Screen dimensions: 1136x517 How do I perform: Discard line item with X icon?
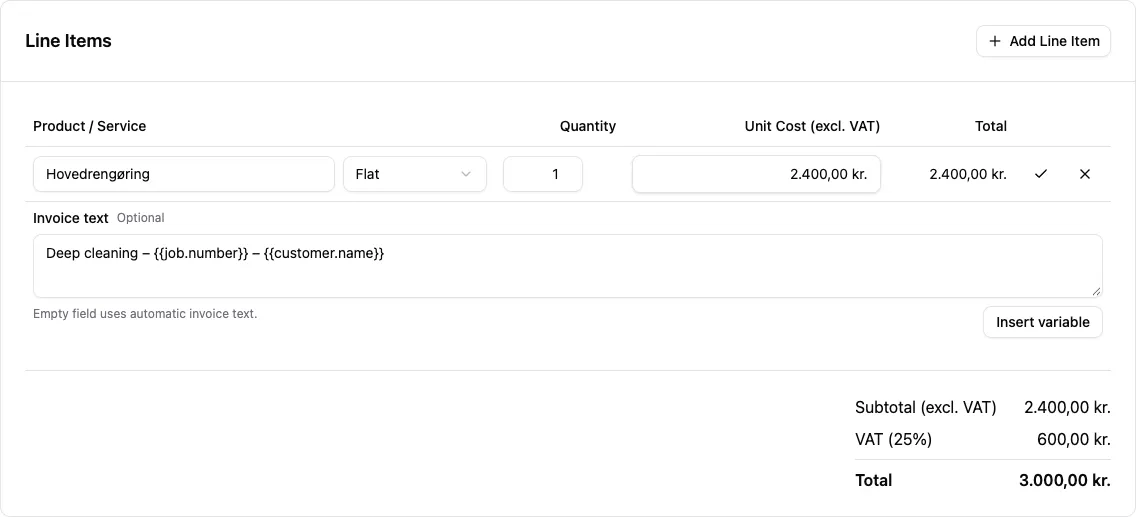pyautogui.click(x=1085, y=174)
